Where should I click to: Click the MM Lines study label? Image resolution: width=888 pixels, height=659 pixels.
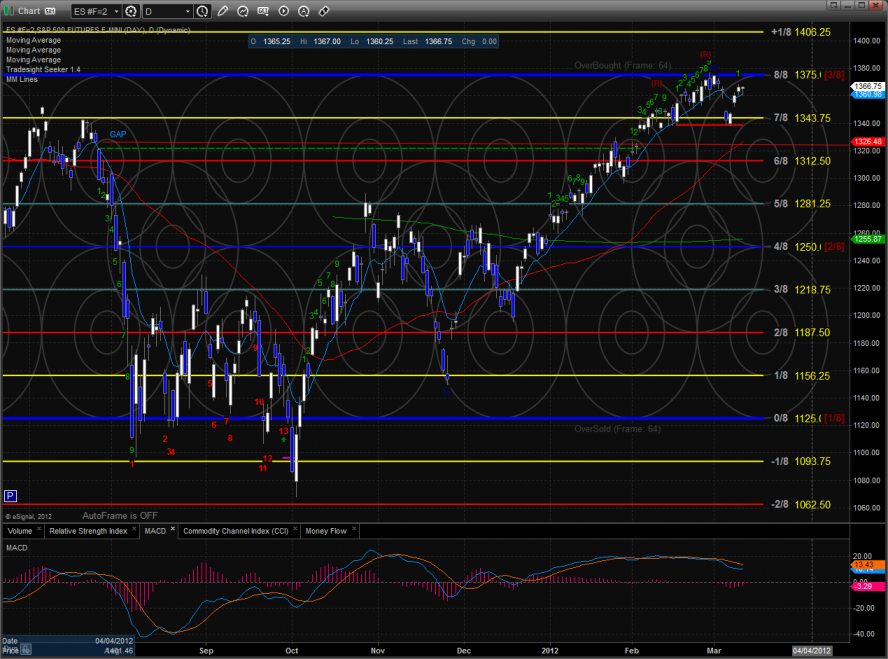pos(21,77)
